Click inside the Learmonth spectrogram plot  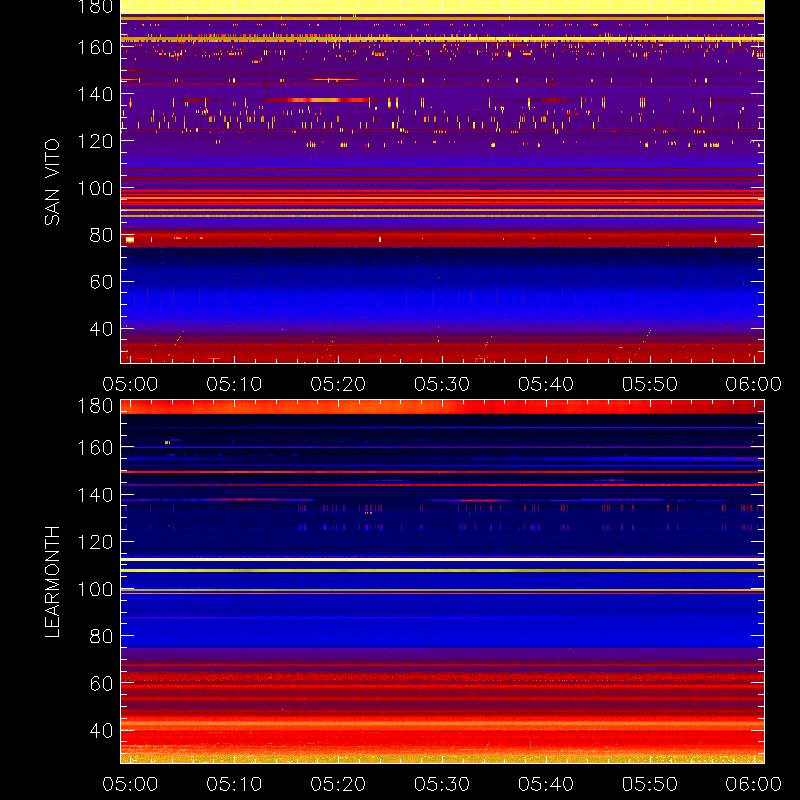(x=442, y=582)
